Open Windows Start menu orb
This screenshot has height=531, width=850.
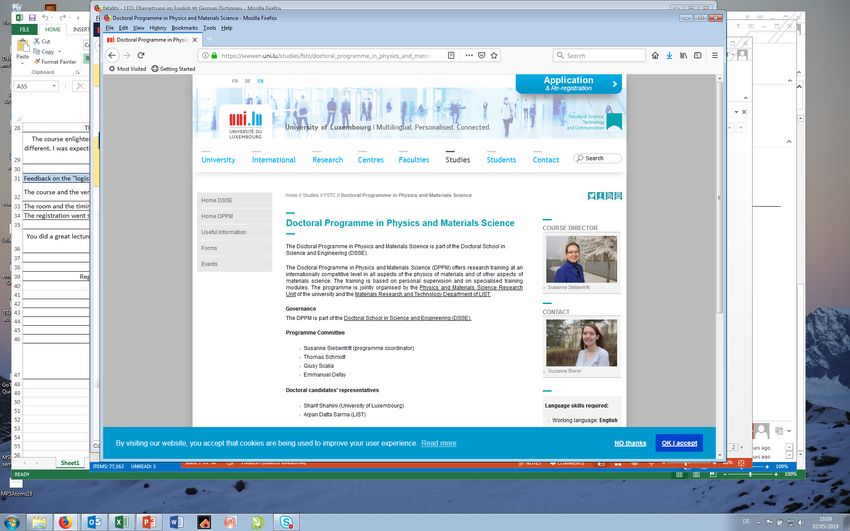click(x=11, y=522)
